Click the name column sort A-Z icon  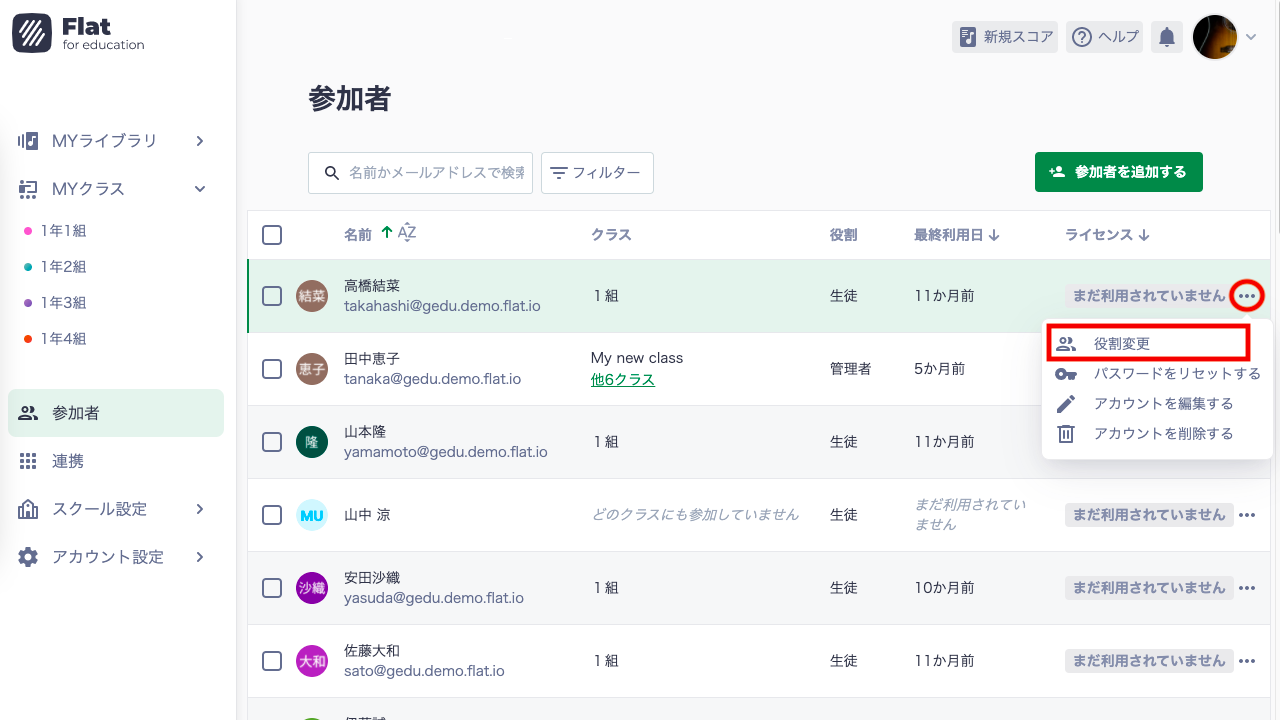[x=400, y=233]
